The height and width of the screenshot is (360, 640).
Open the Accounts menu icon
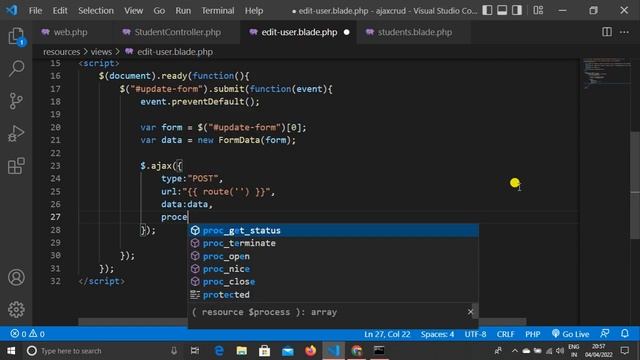tap(16, 278)
